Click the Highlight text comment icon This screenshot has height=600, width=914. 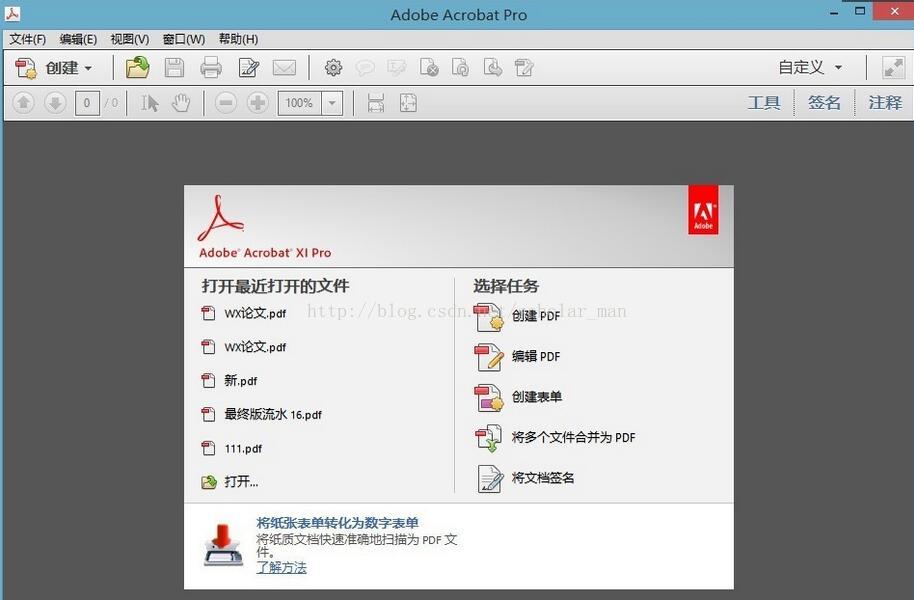pos(396,68)
